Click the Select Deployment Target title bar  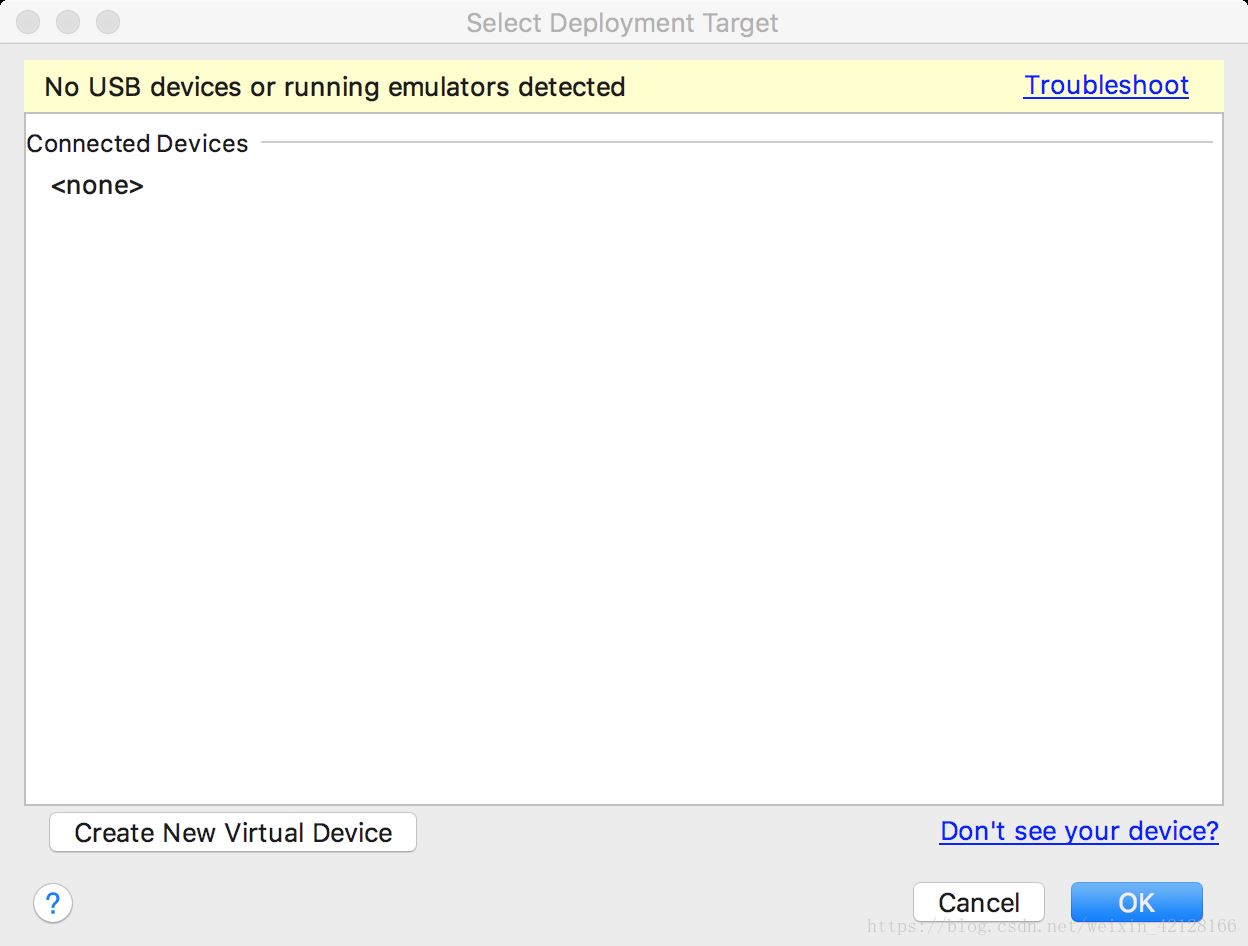[x=622, y=22]
